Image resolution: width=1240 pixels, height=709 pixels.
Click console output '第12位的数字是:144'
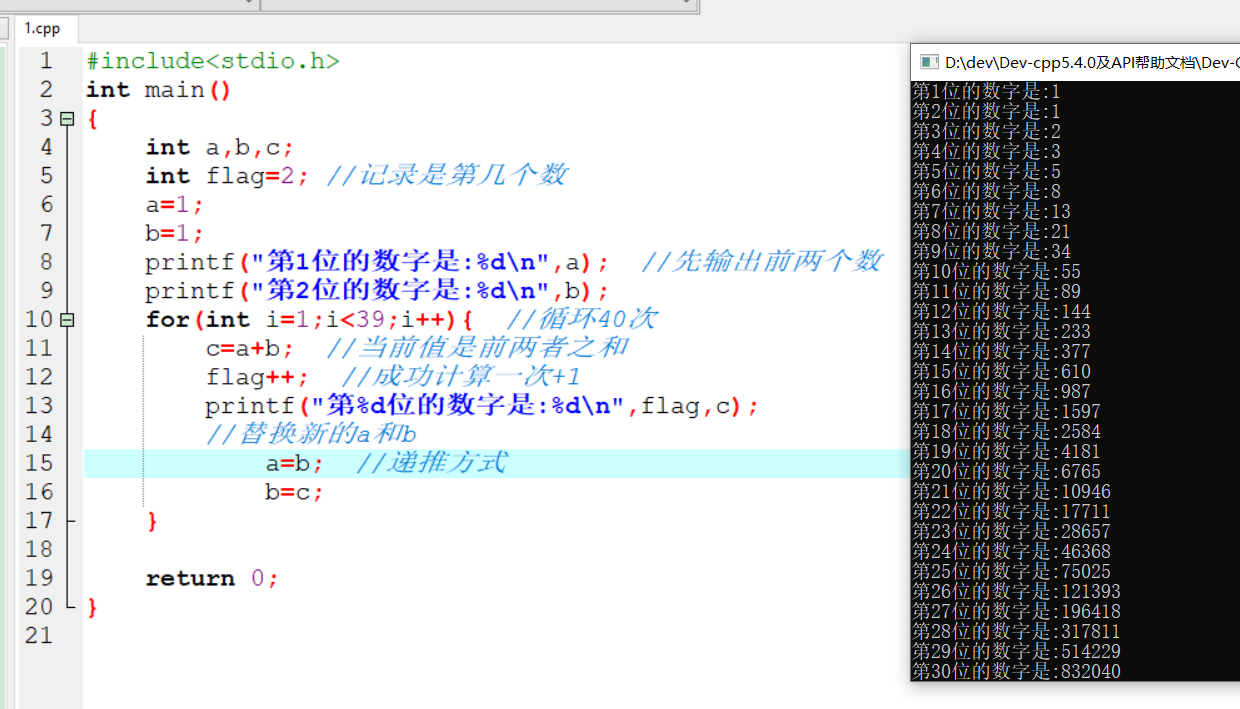(1001, 311)
